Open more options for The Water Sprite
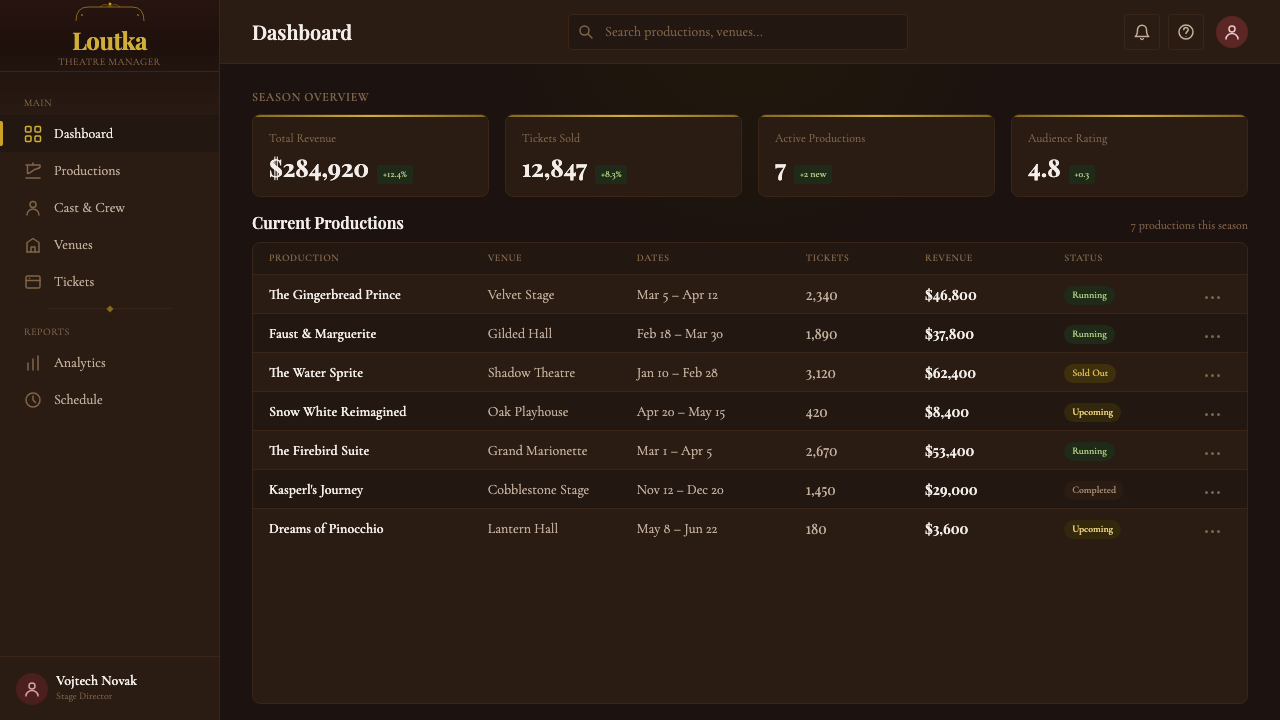The height and width of the screenshot is (720, 1280). (1212, 374)
